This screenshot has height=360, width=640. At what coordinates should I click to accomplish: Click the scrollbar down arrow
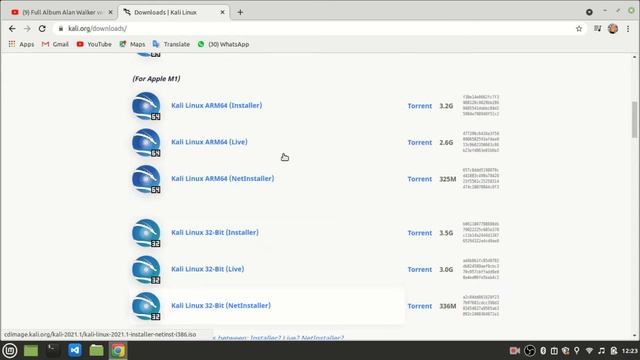634,336
